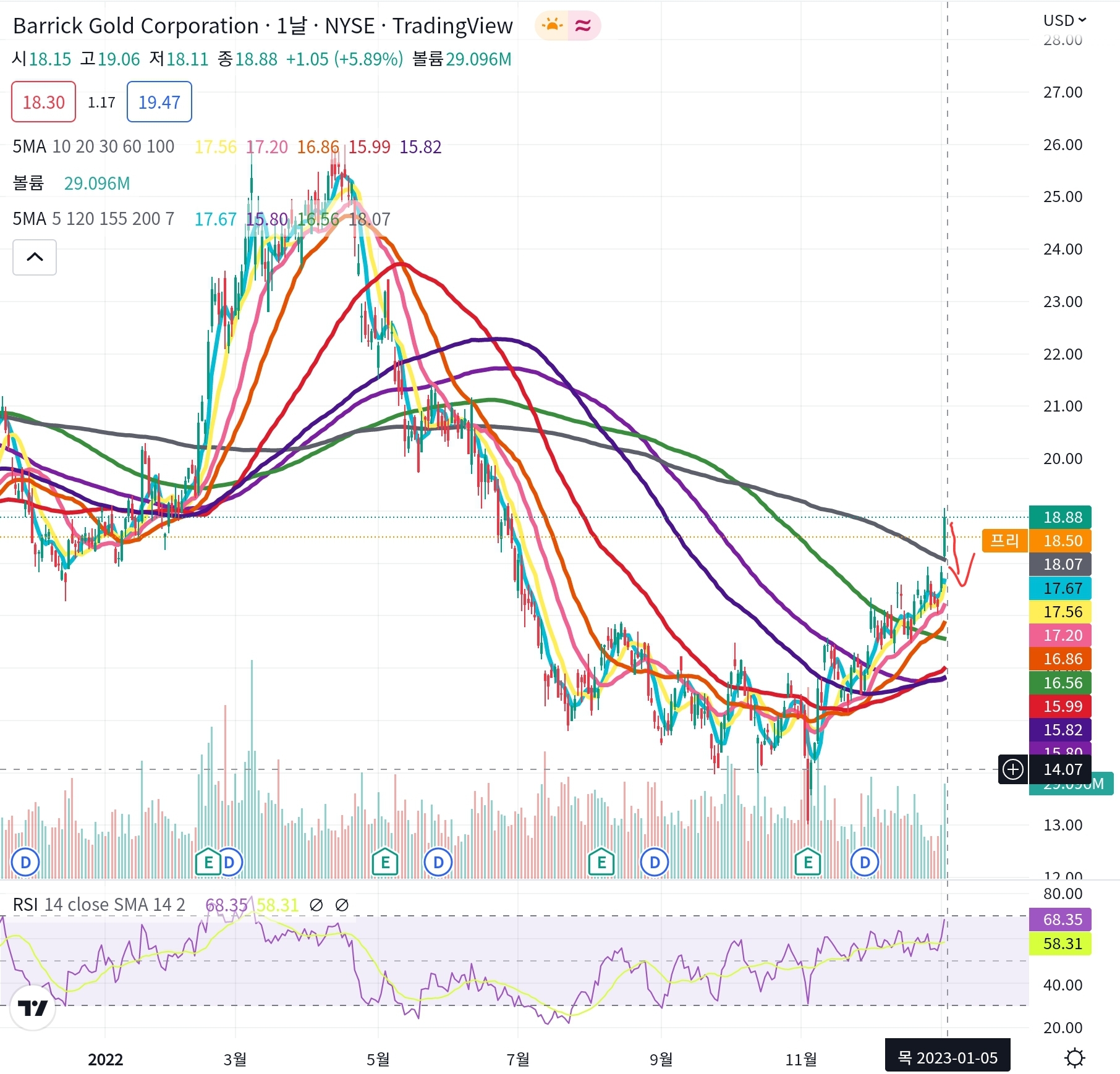Tap the dark purple 15.82 price-scale label

coord(1060,730)
